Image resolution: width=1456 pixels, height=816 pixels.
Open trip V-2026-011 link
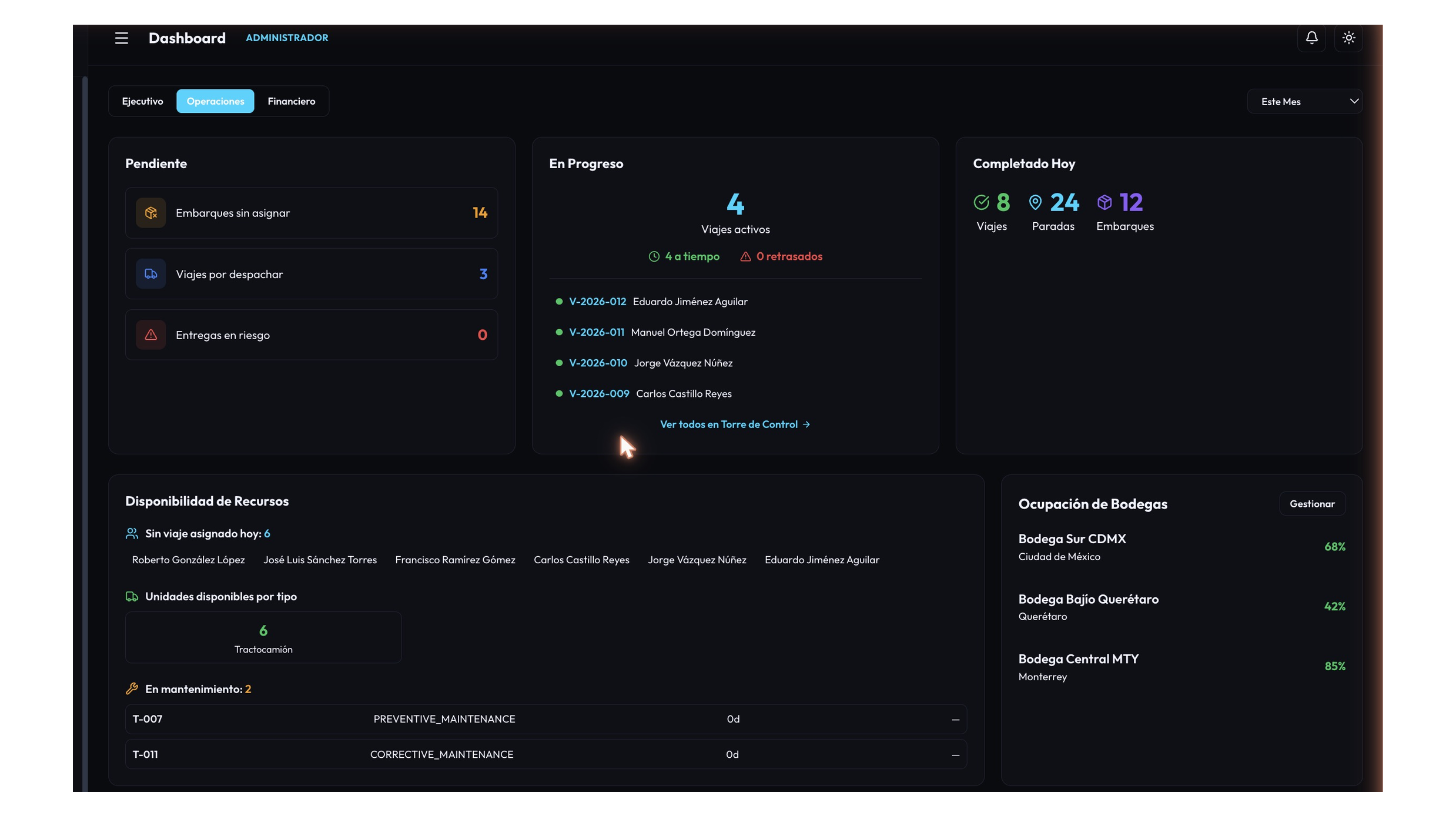pos(596,332)
